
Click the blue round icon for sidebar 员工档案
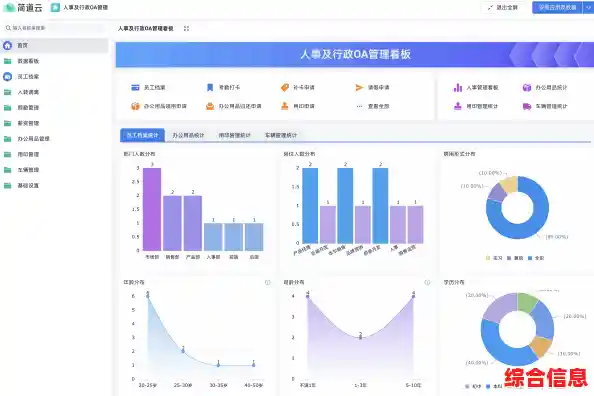click(8, 77)
